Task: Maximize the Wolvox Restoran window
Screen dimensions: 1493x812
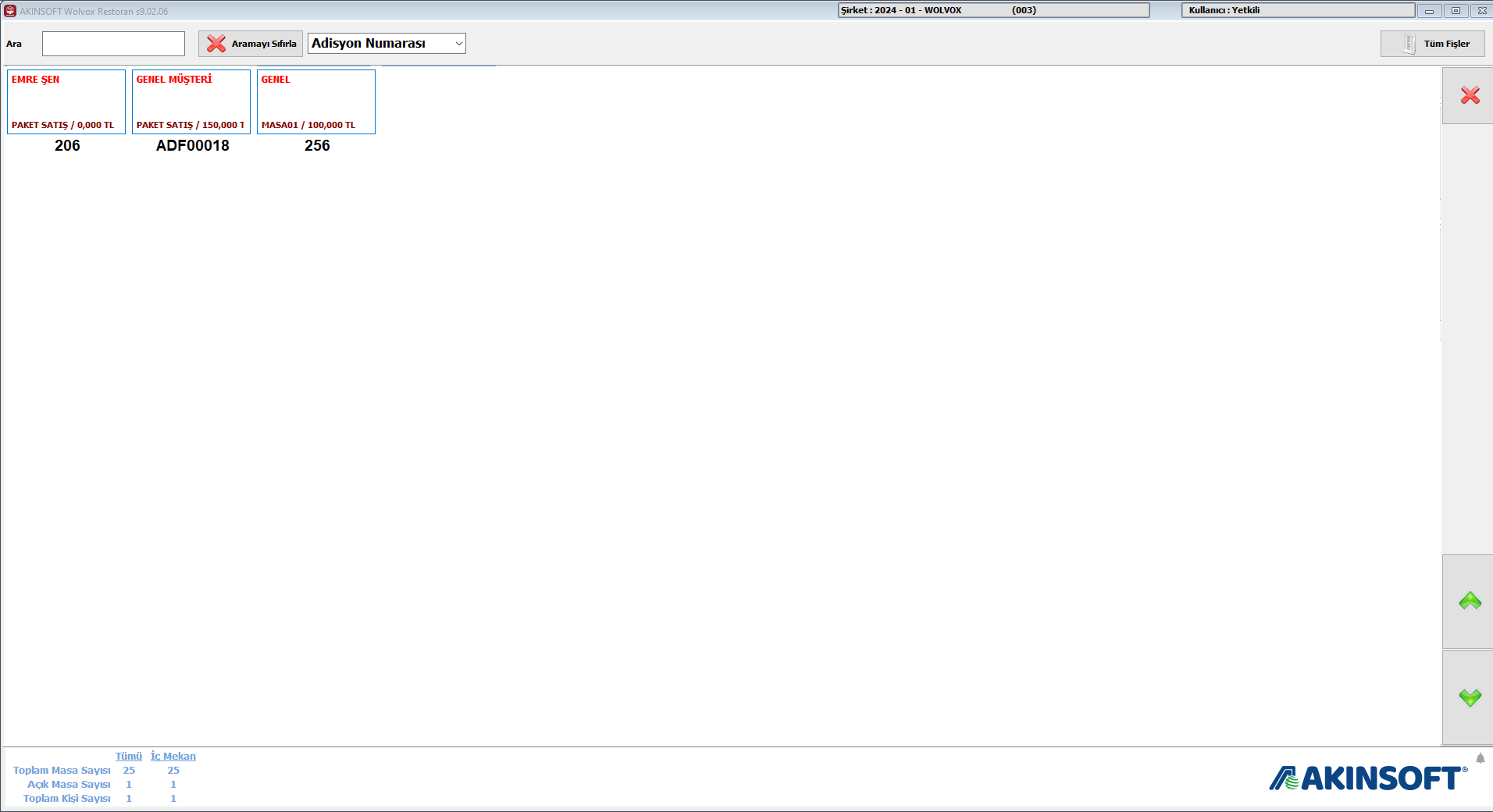Action: 1456,11
